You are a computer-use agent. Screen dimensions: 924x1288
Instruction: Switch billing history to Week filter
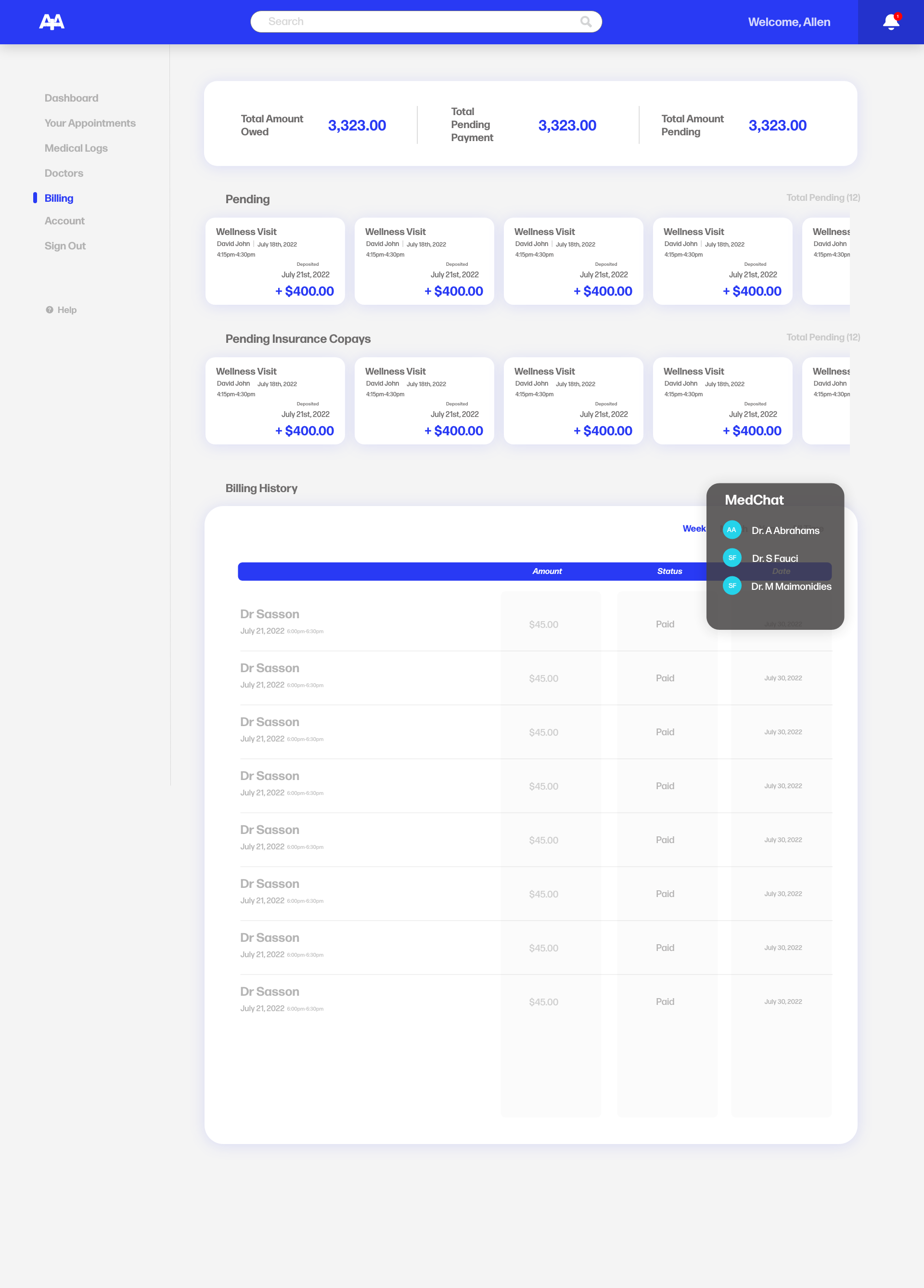(693, 529)
